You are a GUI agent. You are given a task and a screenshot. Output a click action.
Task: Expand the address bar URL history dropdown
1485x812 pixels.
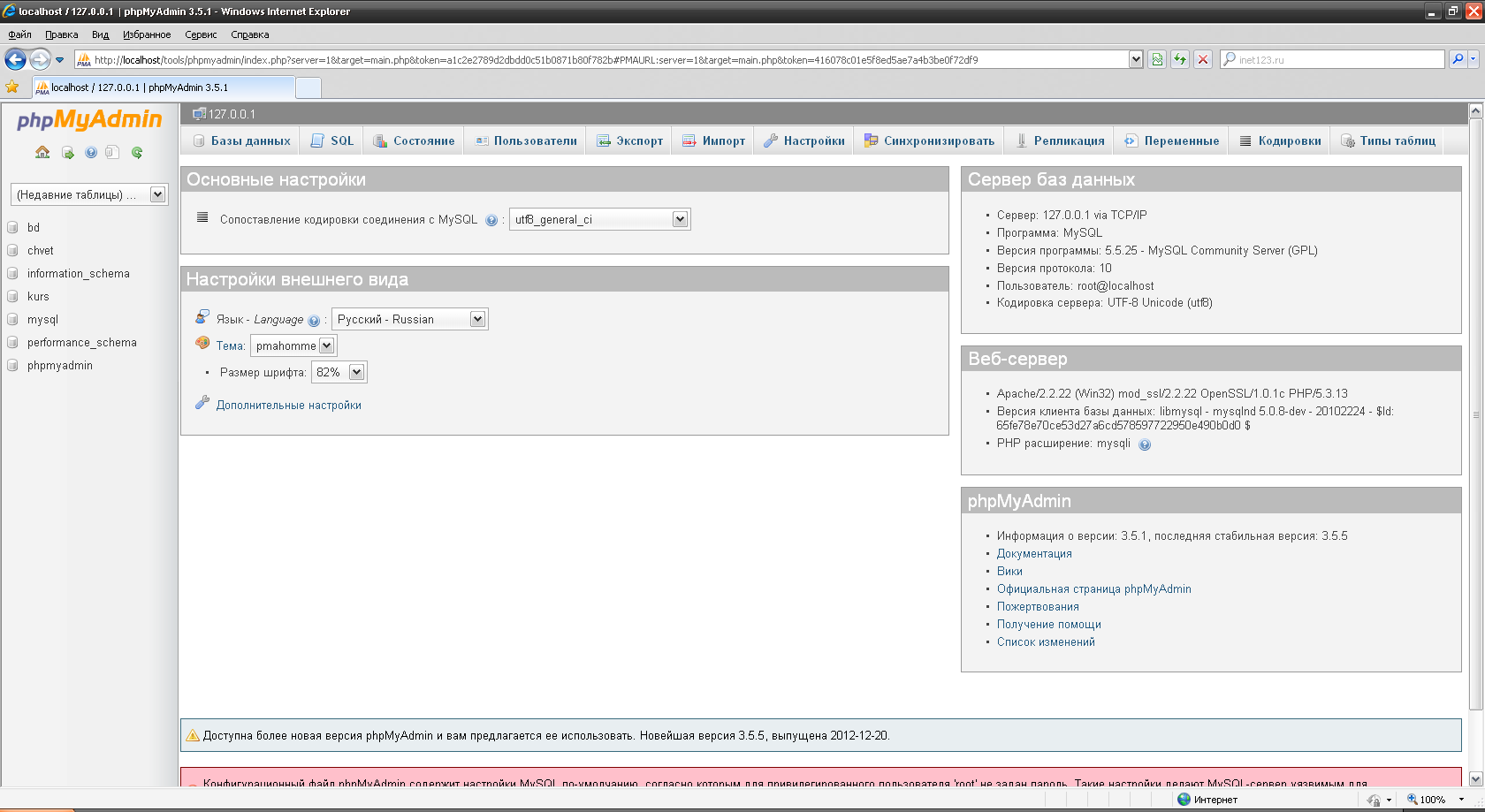click(1136, 59)
